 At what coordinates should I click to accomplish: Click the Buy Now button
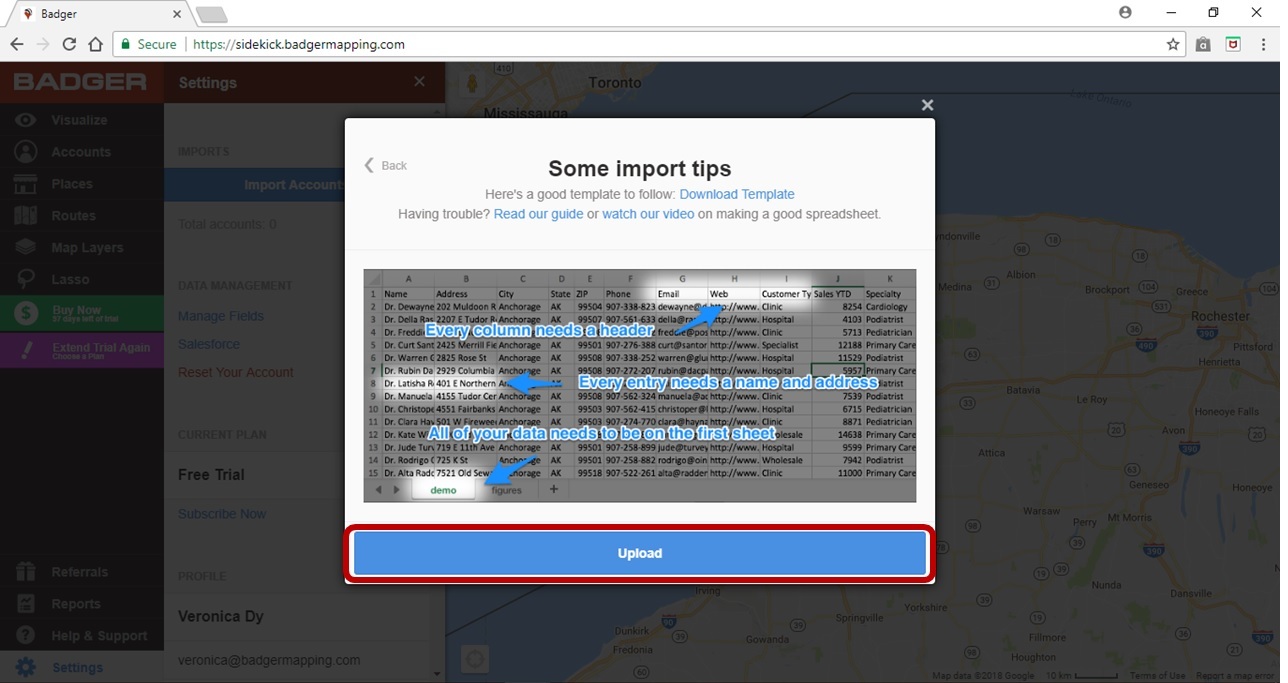pyautogui.click(x=82, y=313)
